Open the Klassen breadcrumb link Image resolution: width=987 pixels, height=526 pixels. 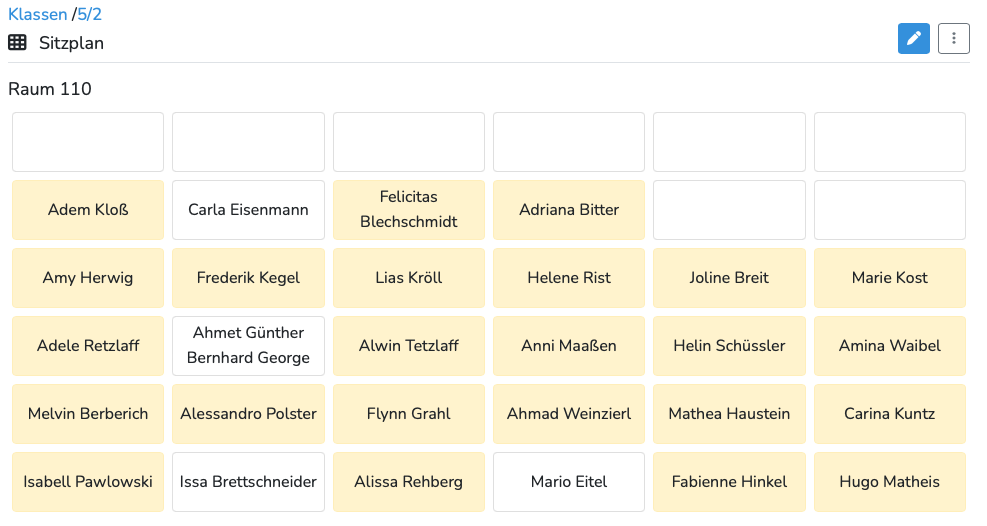point(38,14)
